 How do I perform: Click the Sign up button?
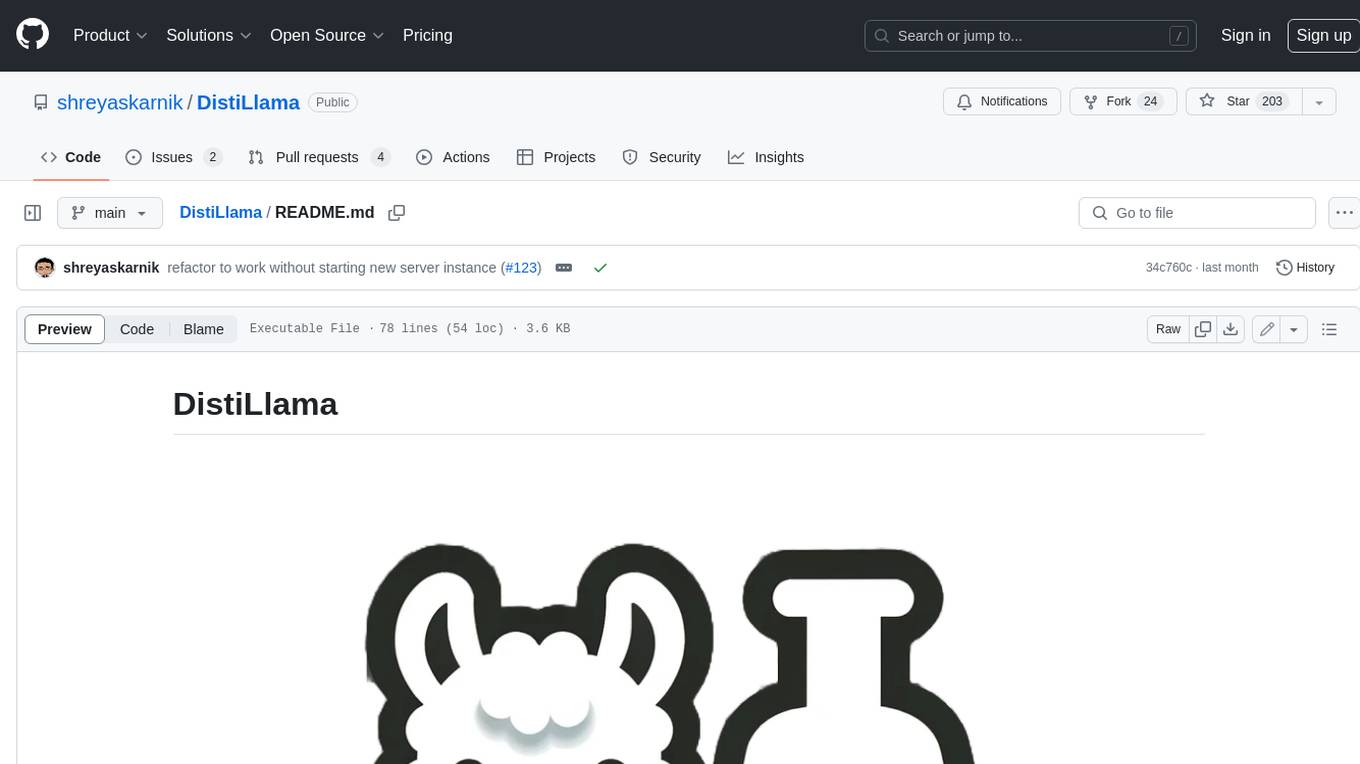[1323, 35]
